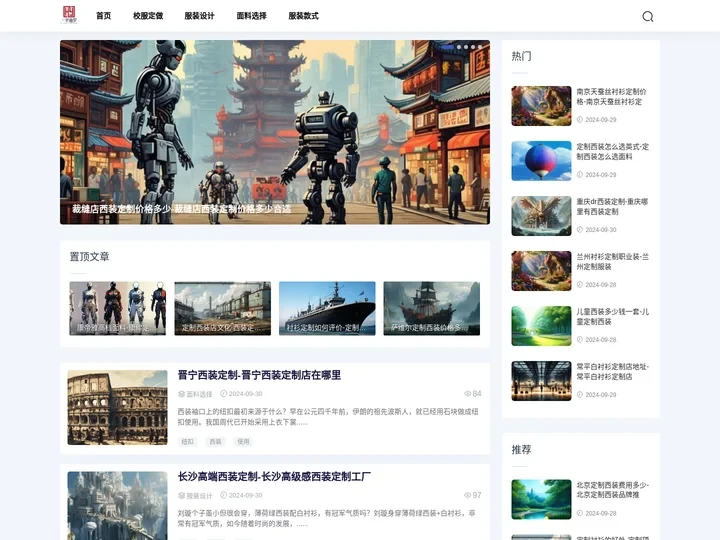The image size is (720, 540).
Task: Open recommended article 北京定制西装费用多少
Action: [x=613, y=490]
